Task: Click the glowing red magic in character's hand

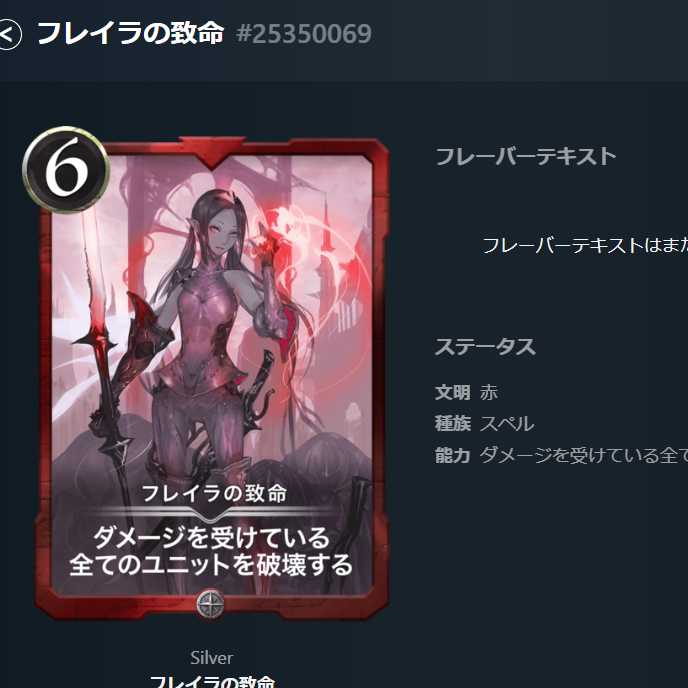Action: pyautogui.click(x=281, y=233)
